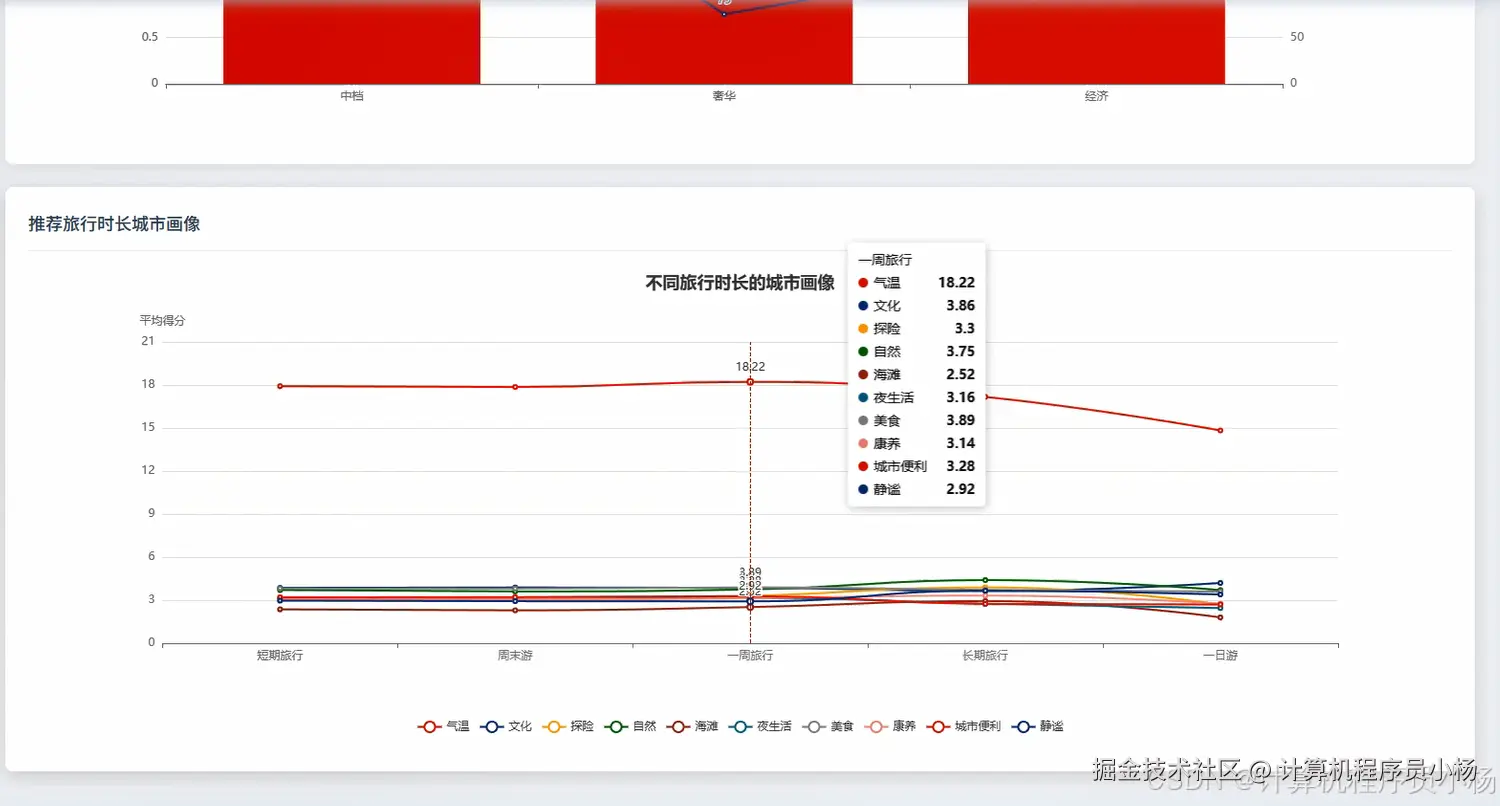Click the red bar above 经济
Screen dimensions: 1500x806
(x=1096, y=42)
